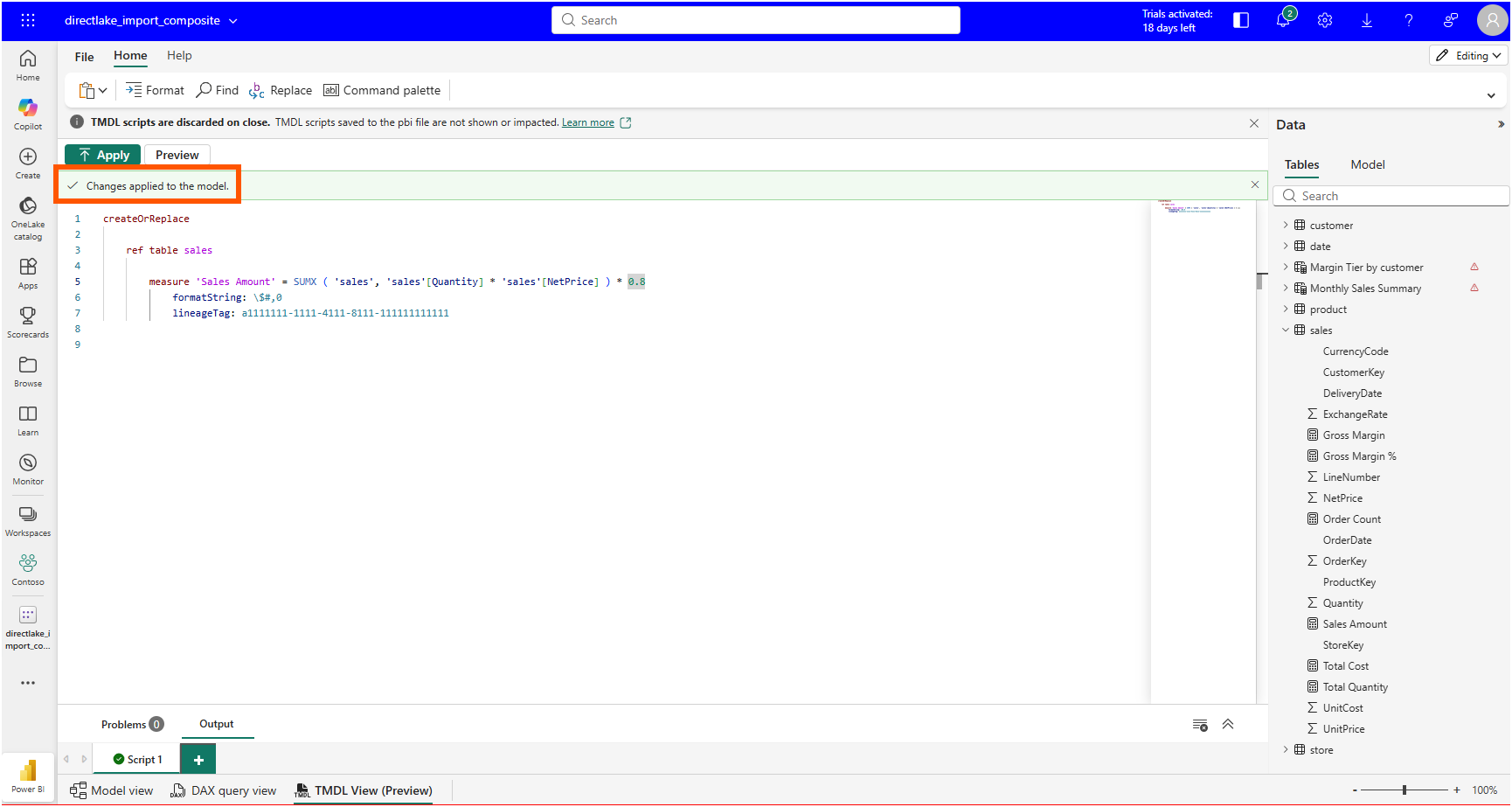
Task: Open the help question mark icon
Action: point(1409,20)
